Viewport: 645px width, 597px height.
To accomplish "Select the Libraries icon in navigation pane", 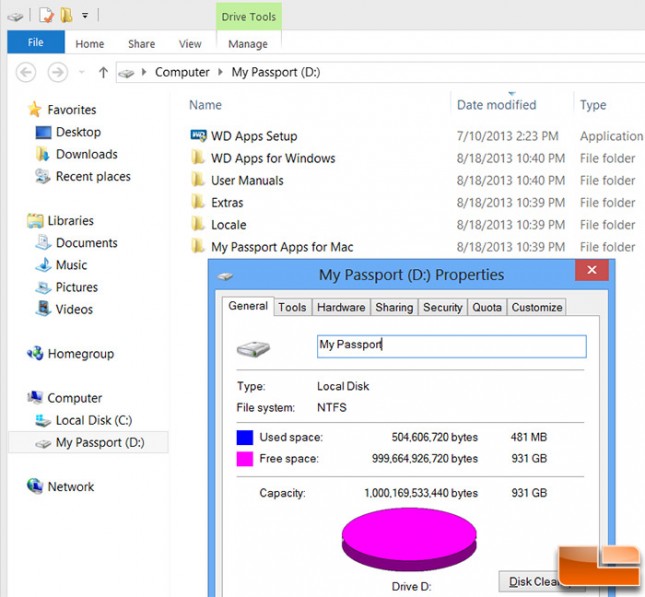I will coord(35,221).
